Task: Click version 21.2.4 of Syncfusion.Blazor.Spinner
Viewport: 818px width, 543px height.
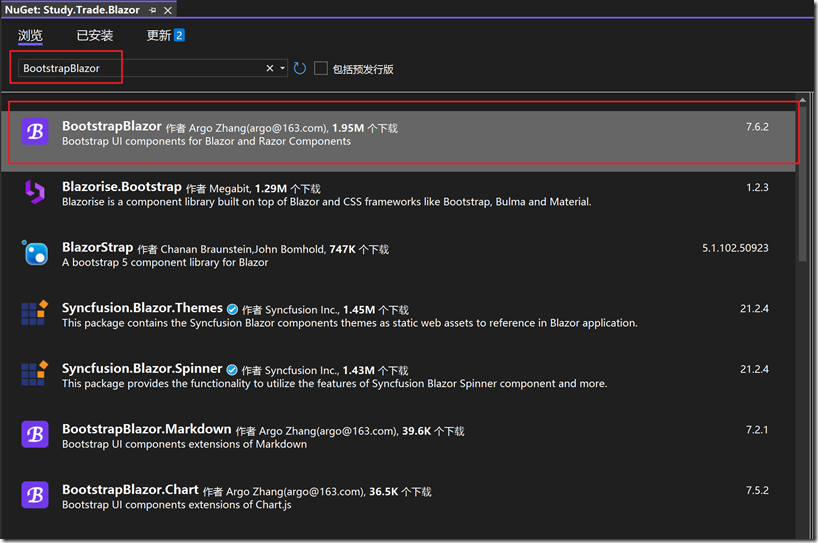Action: [754, 369]
